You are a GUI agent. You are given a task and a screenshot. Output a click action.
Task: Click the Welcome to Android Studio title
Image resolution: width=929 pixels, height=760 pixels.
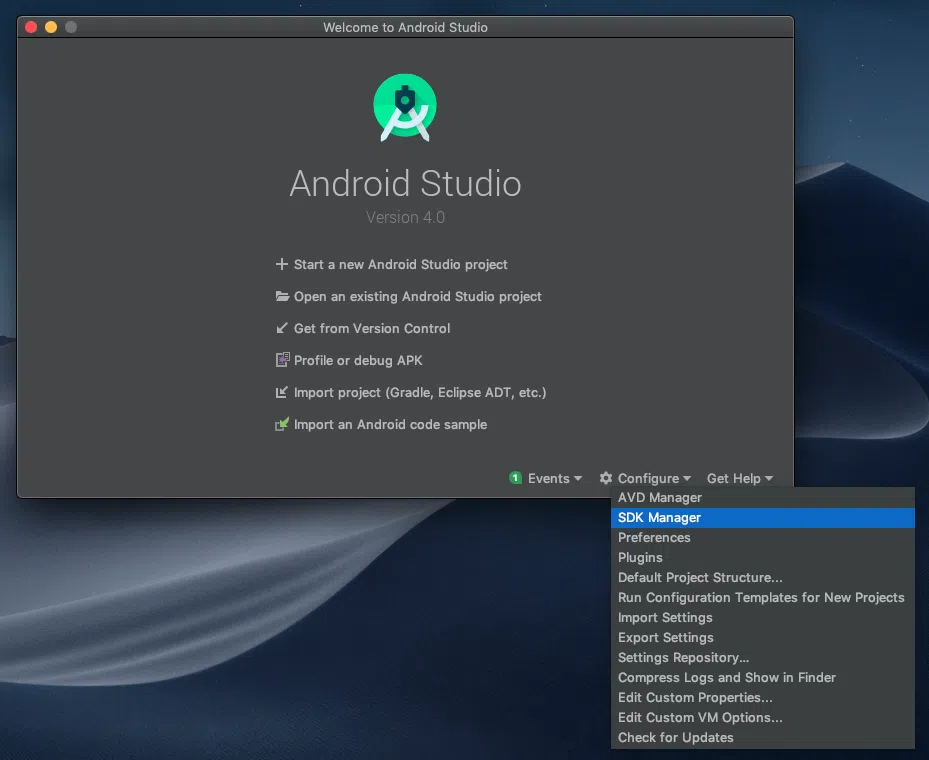pyautogui.click(x=405, y=27)
